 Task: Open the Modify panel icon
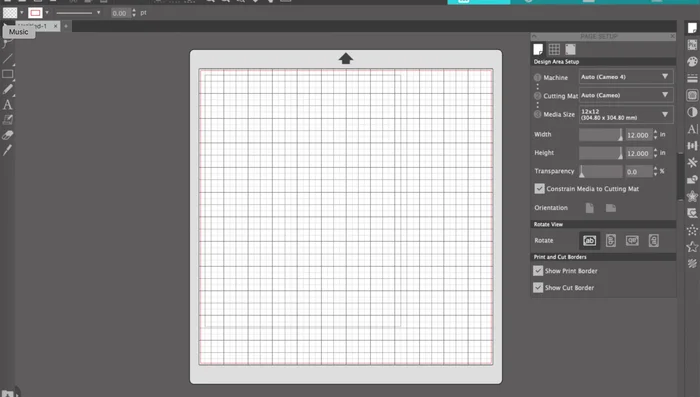692,180
